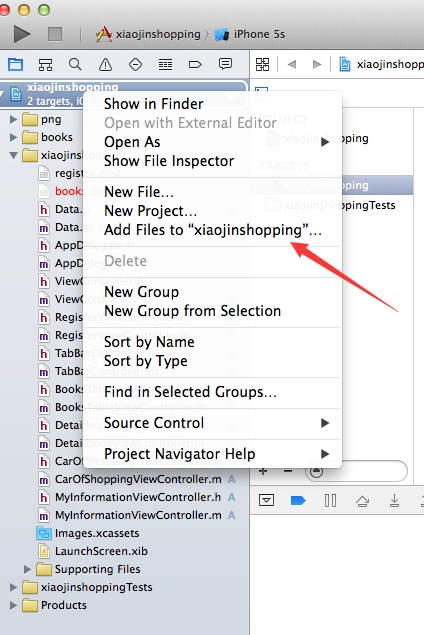Select LaunchScreen.xib
The image size is (424, 635).
click(x=93, y=551)
